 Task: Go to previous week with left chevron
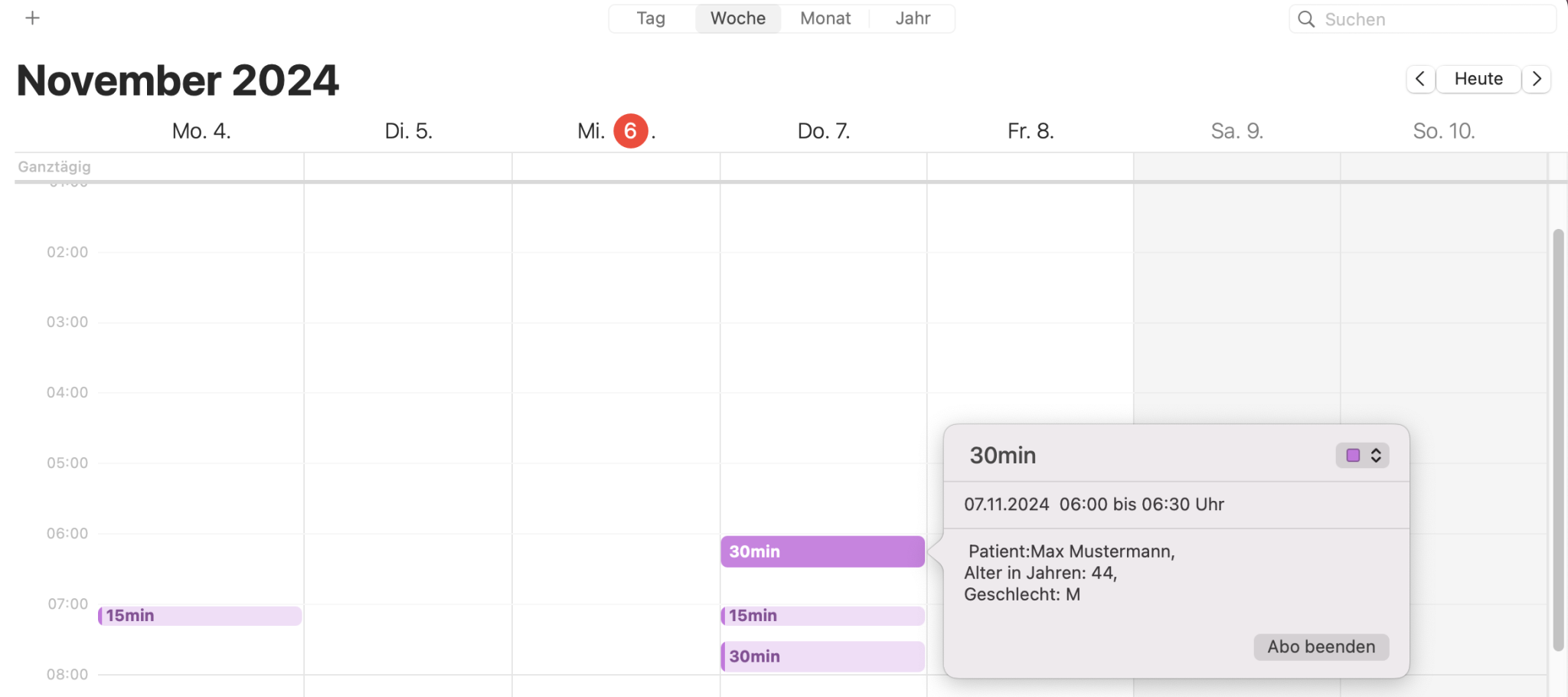point(1420,79)
